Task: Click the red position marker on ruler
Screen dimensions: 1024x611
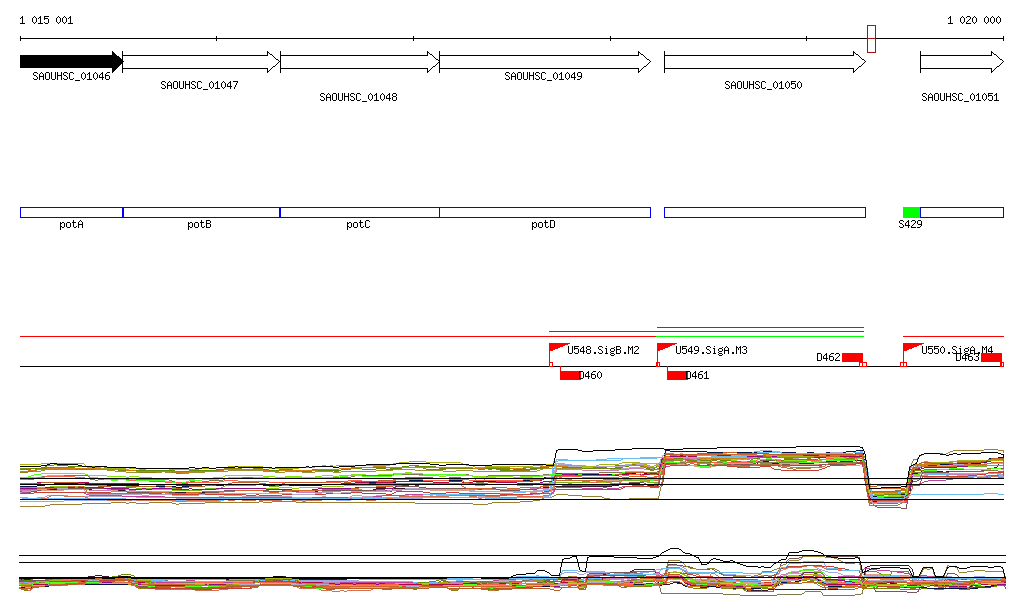Action: pyautogui.click(x=871, y=39)
